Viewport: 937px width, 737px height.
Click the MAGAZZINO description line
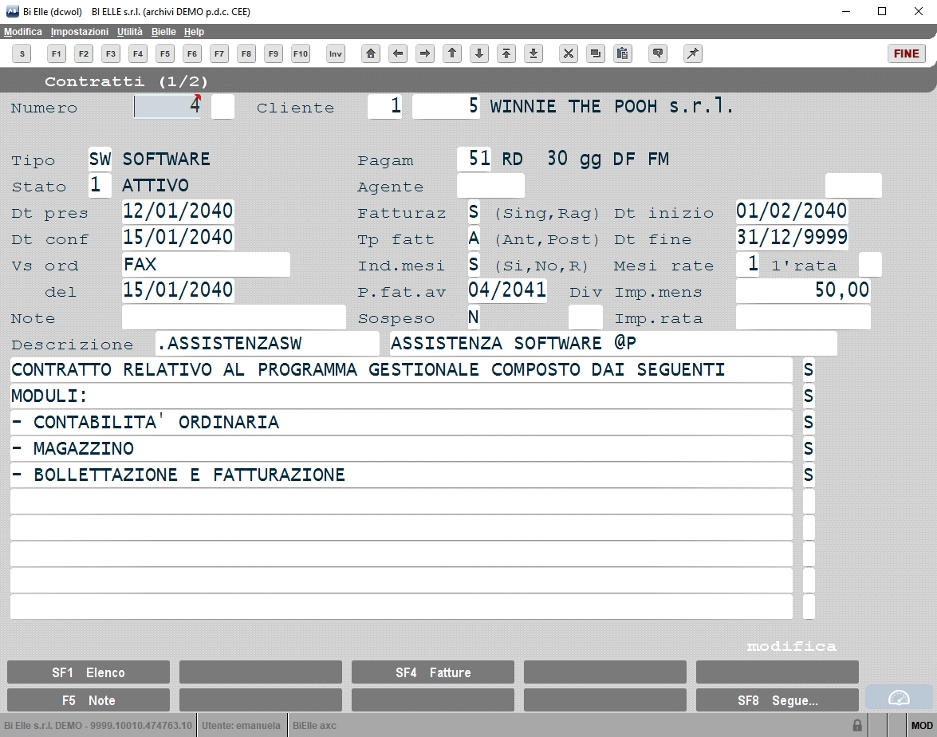pyautogui.click(x=402, y=448)
